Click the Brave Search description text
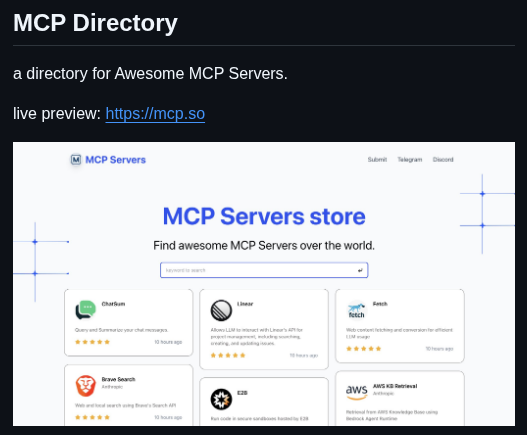The height and width of the screenshot is (435, 527). [125, 405]
